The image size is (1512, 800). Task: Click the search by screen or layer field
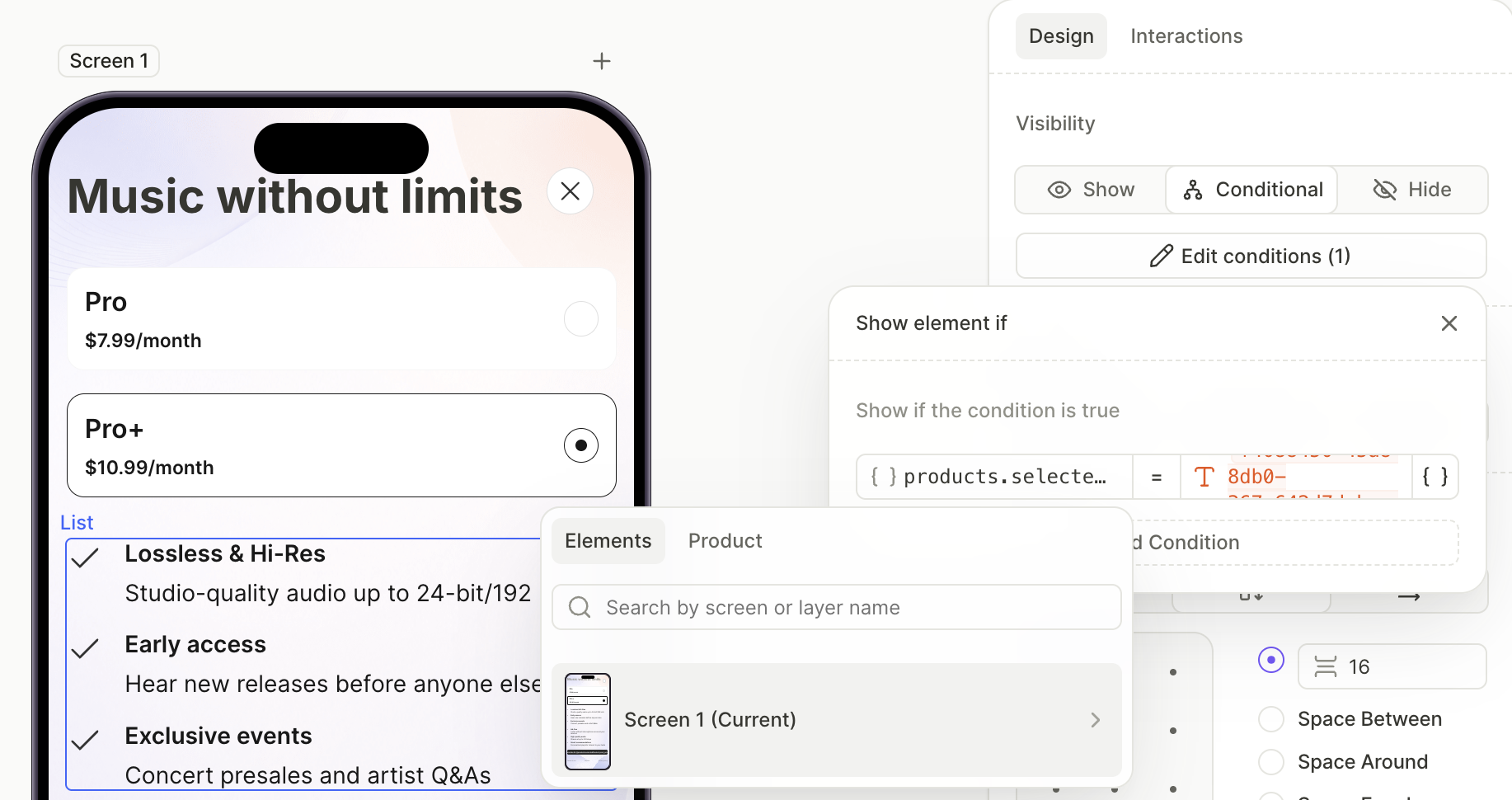(x=837, y=608)
